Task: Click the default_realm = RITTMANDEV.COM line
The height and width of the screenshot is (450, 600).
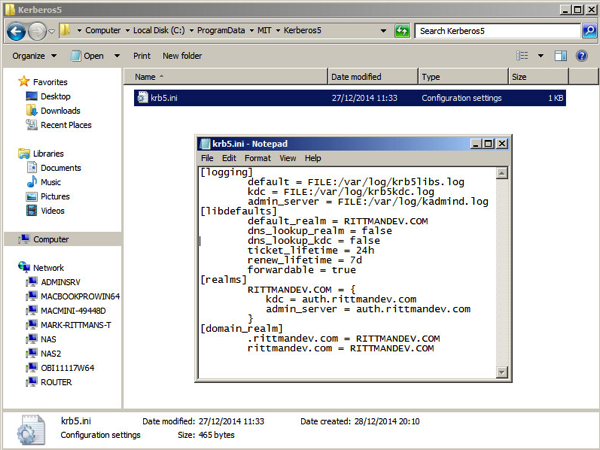Action: [338, 221]
